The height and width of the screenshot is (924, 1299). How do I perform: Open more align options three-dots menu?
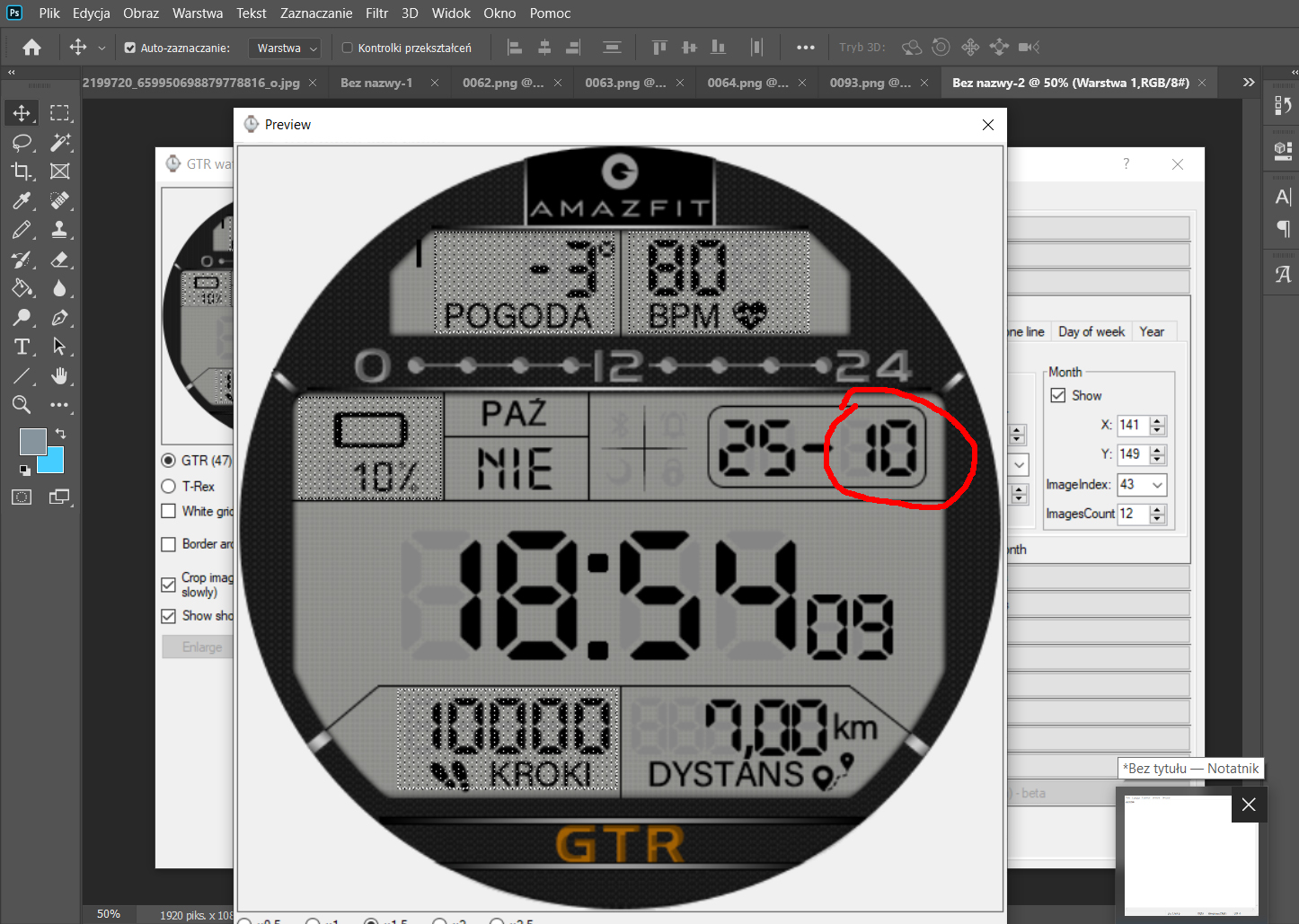805,48
